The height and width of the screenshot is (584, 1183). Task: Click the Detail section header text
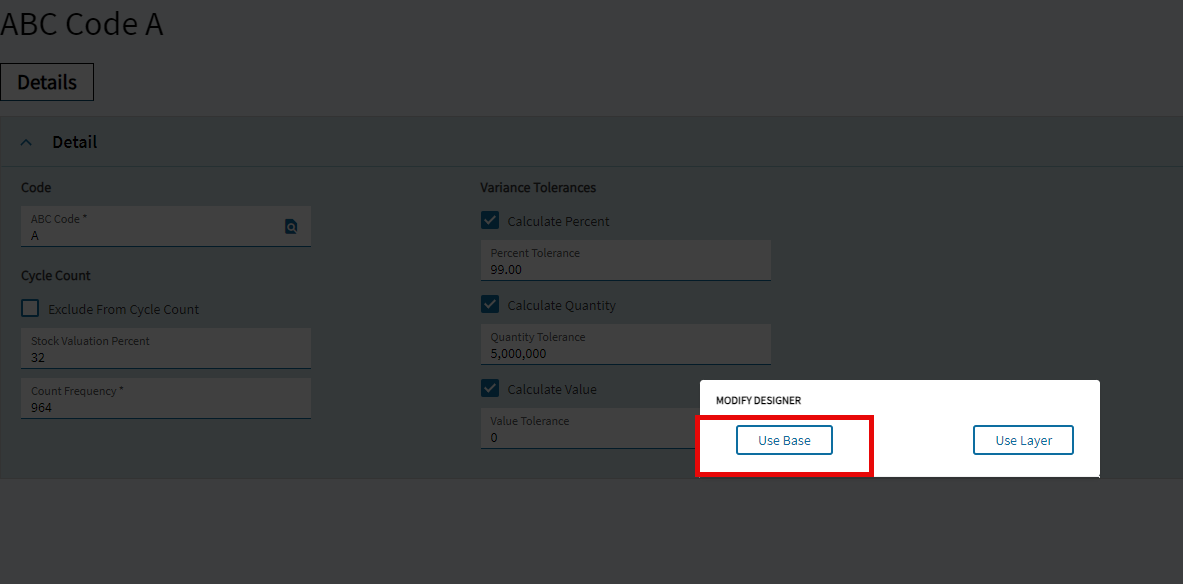(x=75, y=142)
